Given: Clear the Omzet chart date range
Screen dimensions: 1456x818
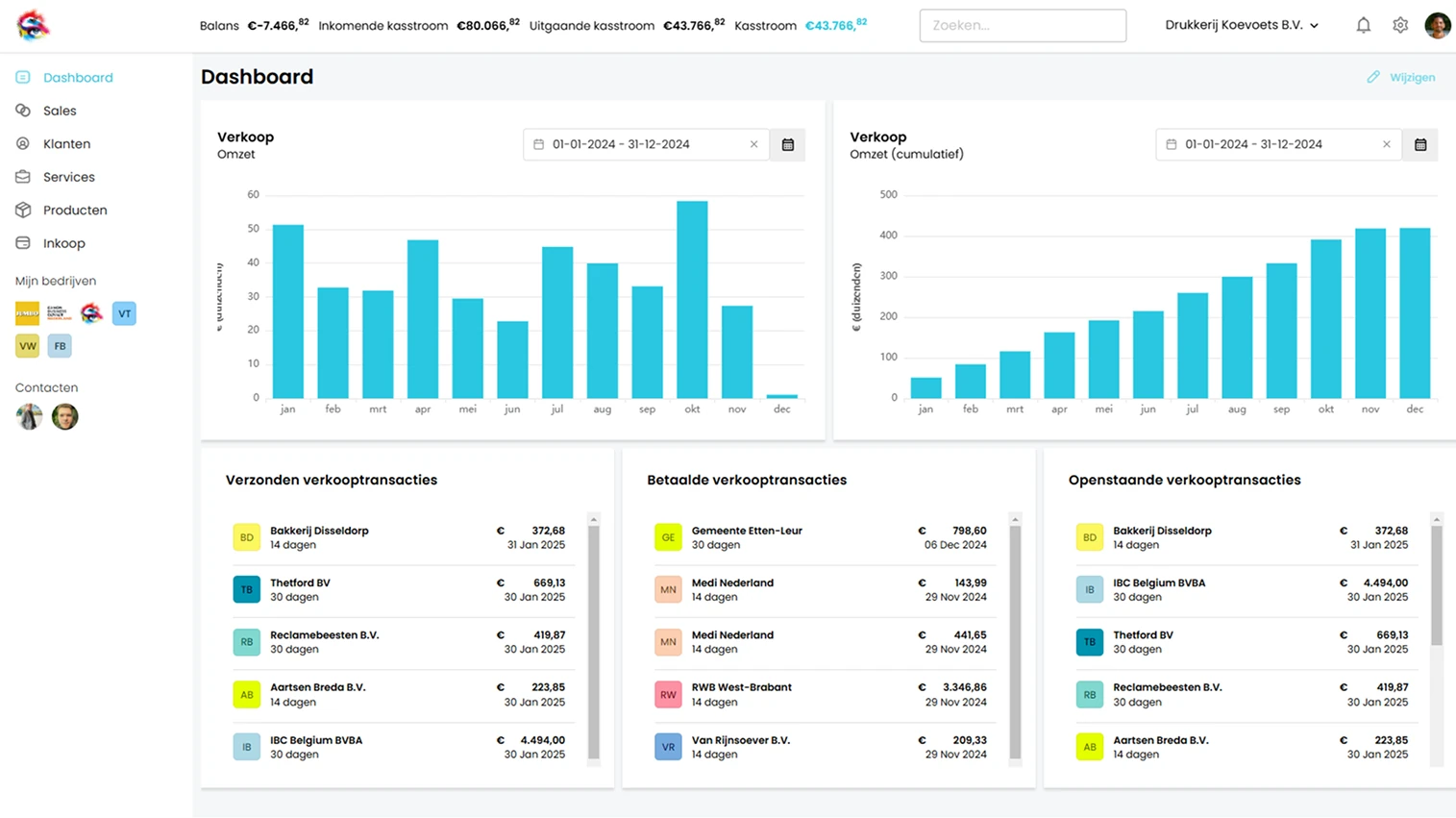Looking at the screenshot, I should pos(753,144).
